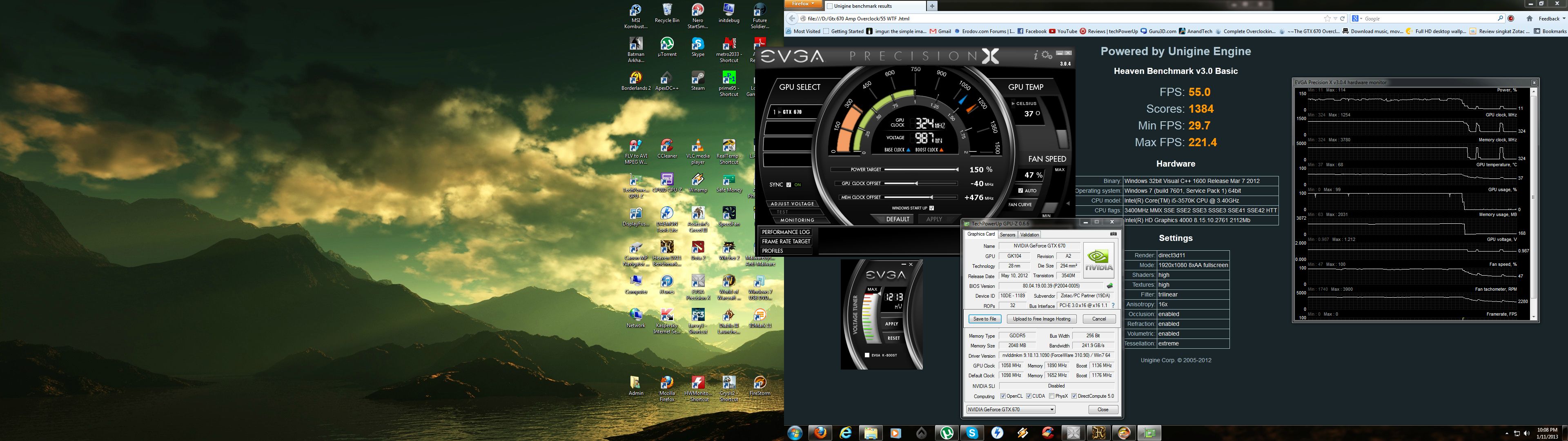The height and width of the screenshot is (441, 1568).
Task: Click the Mem Clock Offset slider
Action: coord(921,197)
